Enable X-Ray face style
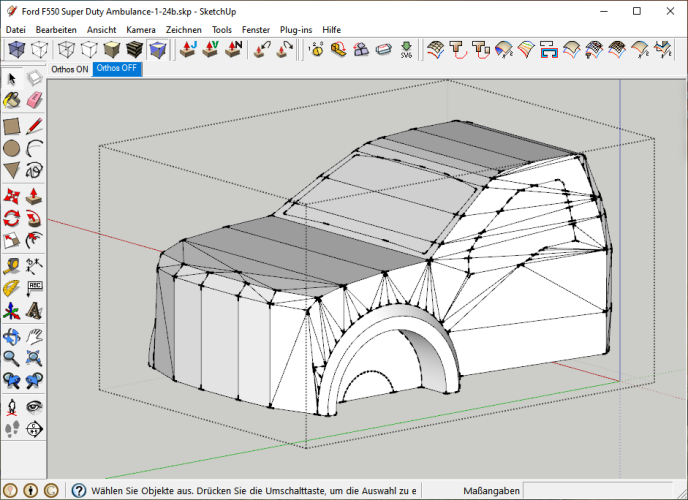This screenshot has width=688, height=500. [x=16, y=50]
